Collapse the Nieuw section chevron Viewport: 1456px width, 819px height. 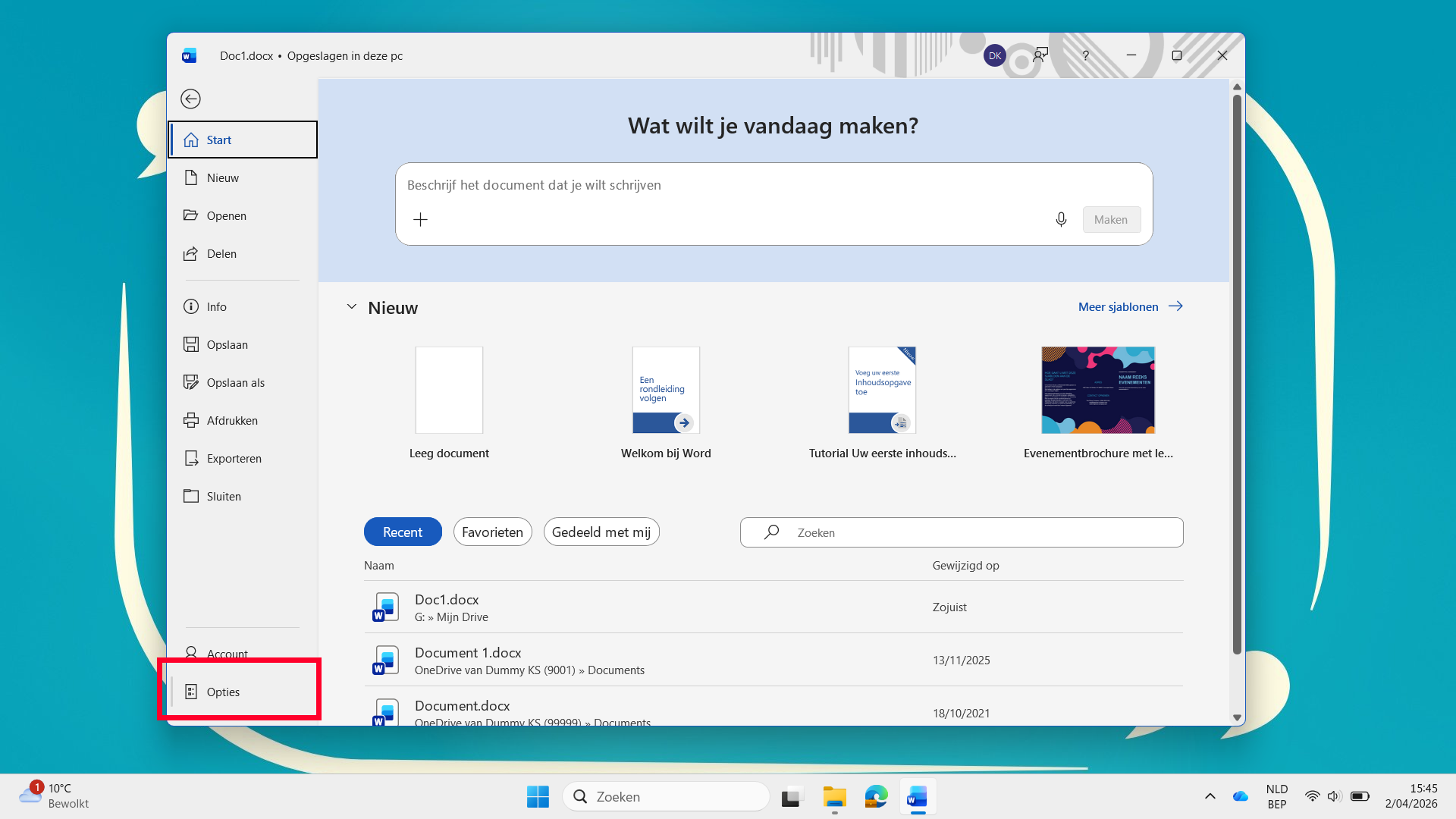coord(351,307)
